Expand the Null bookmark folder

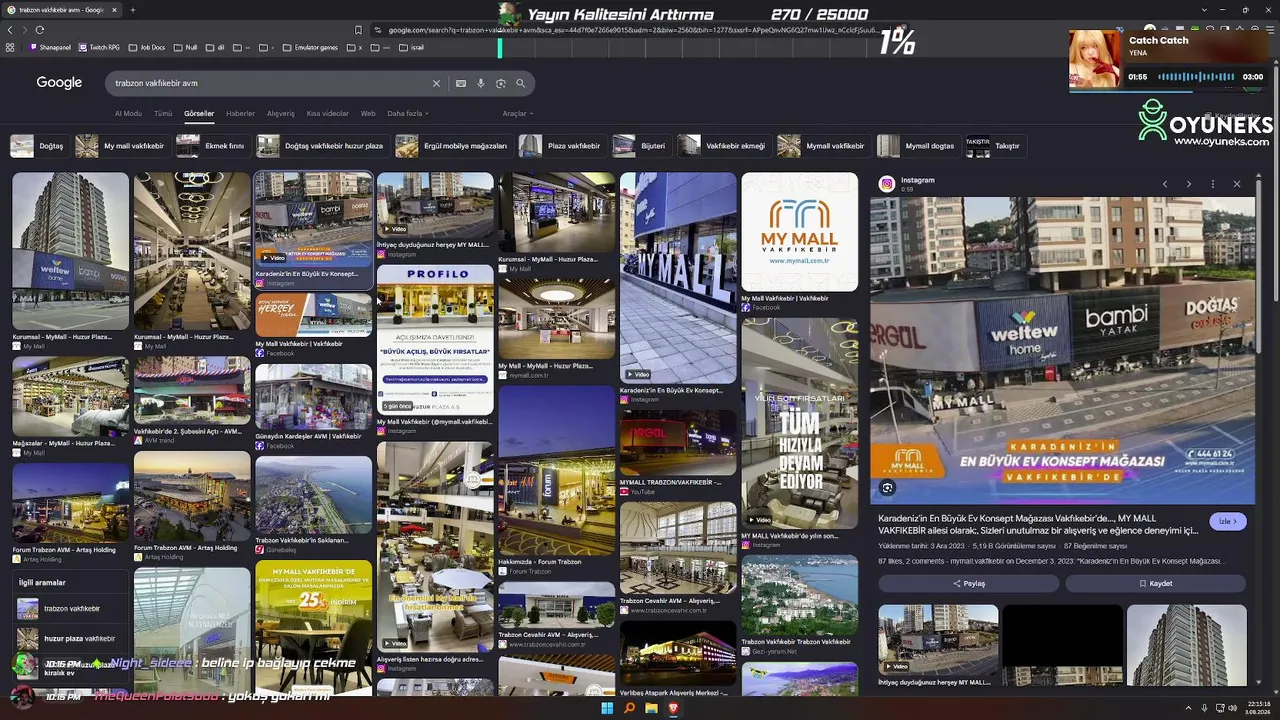coord(186,47)
